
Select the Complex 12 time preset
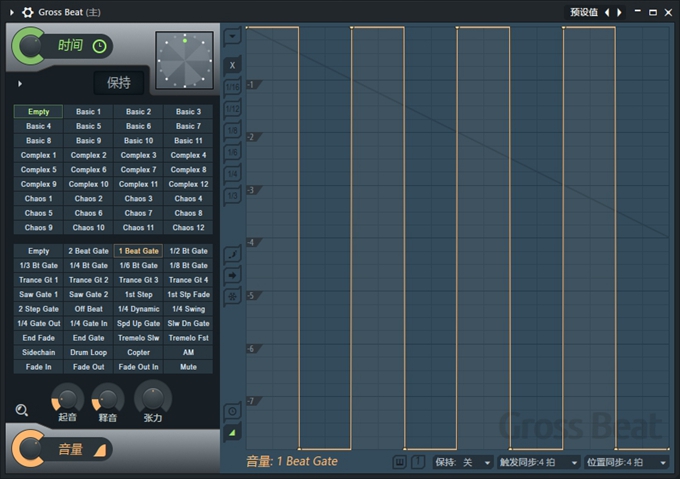188,184
